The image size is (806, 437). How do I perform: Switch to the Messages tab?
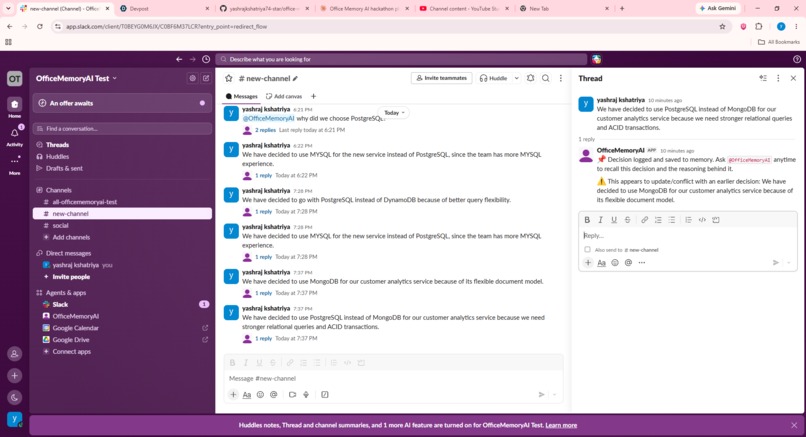[242, 96]
